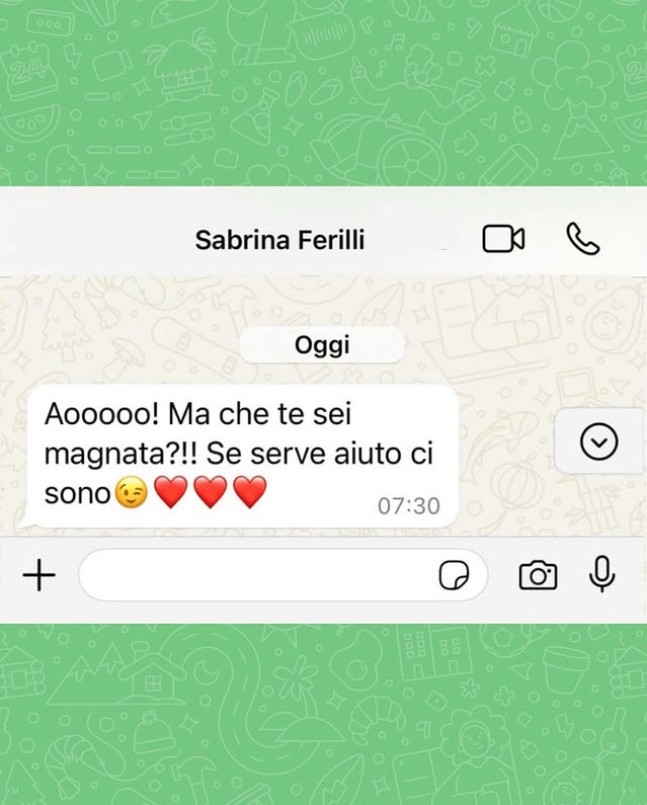647x805 pixels.
Task: Record a voice message with microphone icon
Action: point(601,574)
